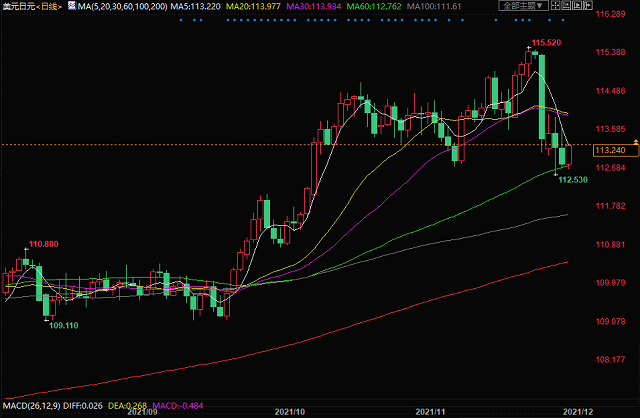Click the 2021/11 date on the time axis
Image resolution: width=640 pixels, height=418 pixels.
(432, 411)
